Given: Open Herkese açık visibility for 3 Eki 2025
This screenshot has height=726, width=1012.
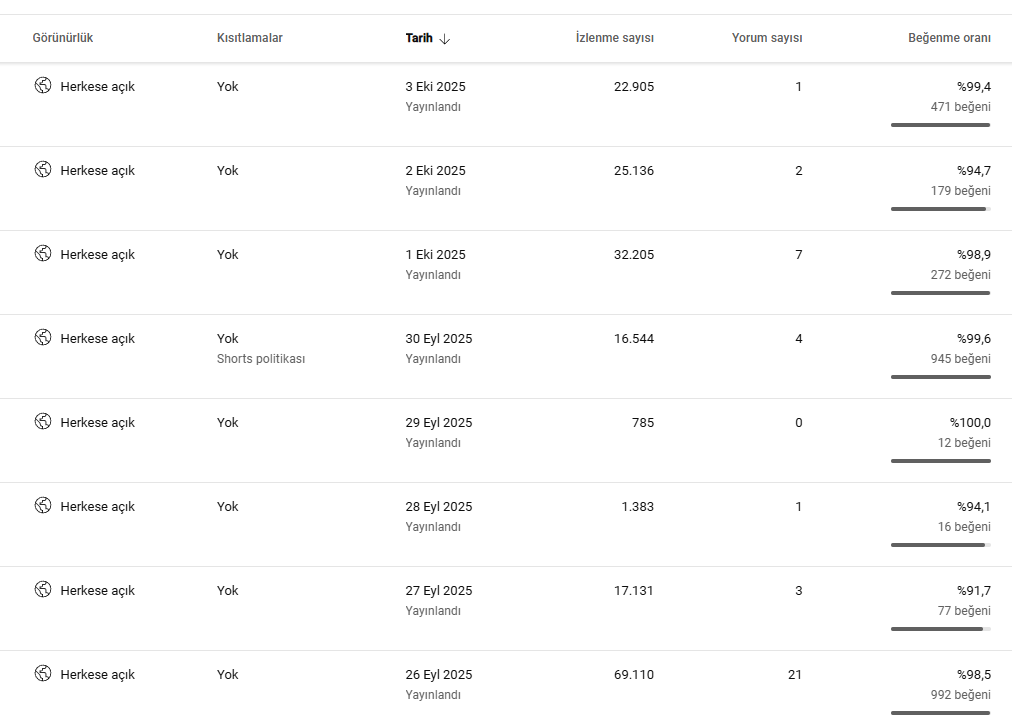Looking at the screenshot, I should [x=97, y=86].
